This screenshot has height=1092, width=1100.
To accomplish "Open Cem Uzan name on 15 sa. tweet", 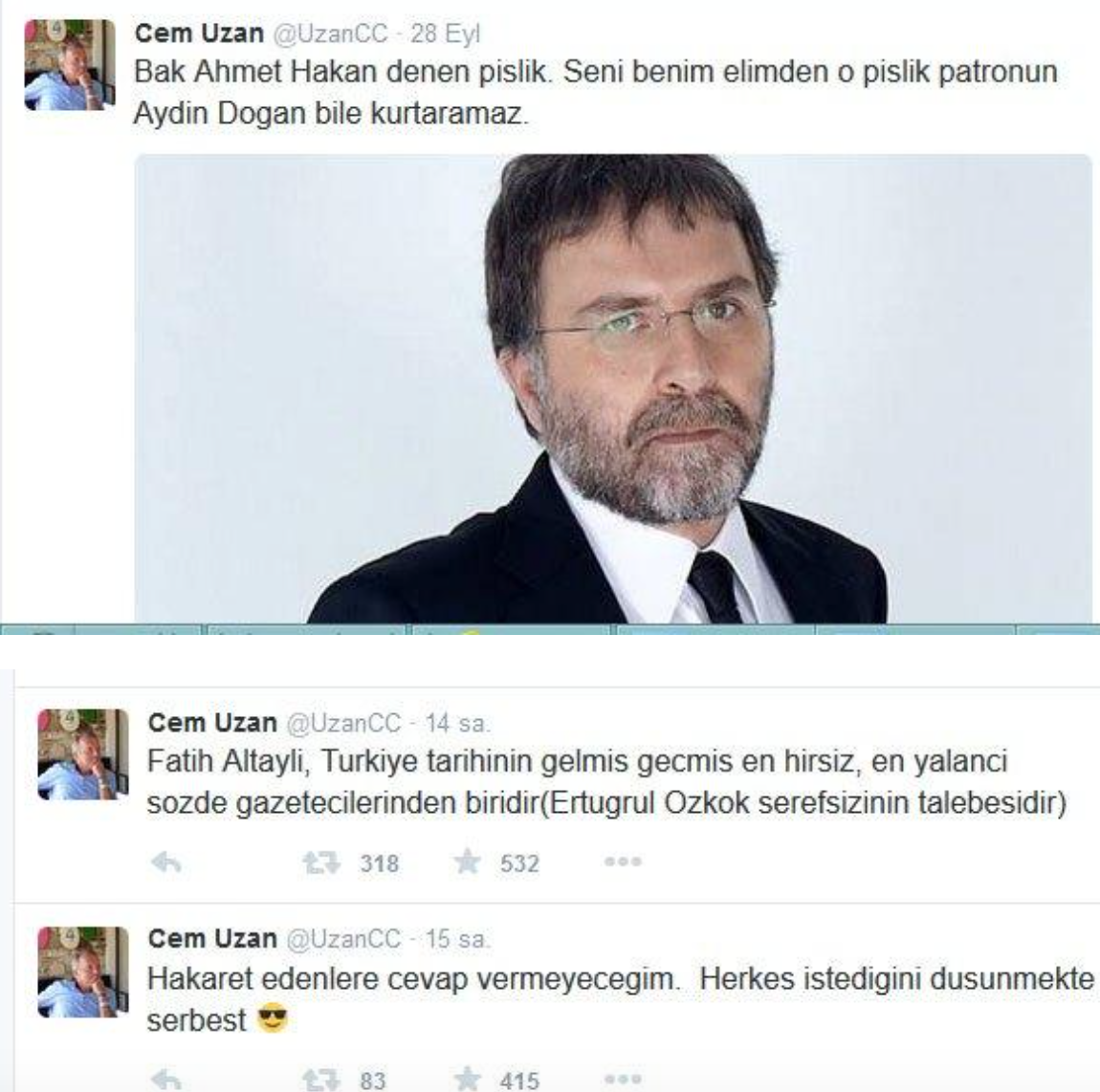I will 212,938.
